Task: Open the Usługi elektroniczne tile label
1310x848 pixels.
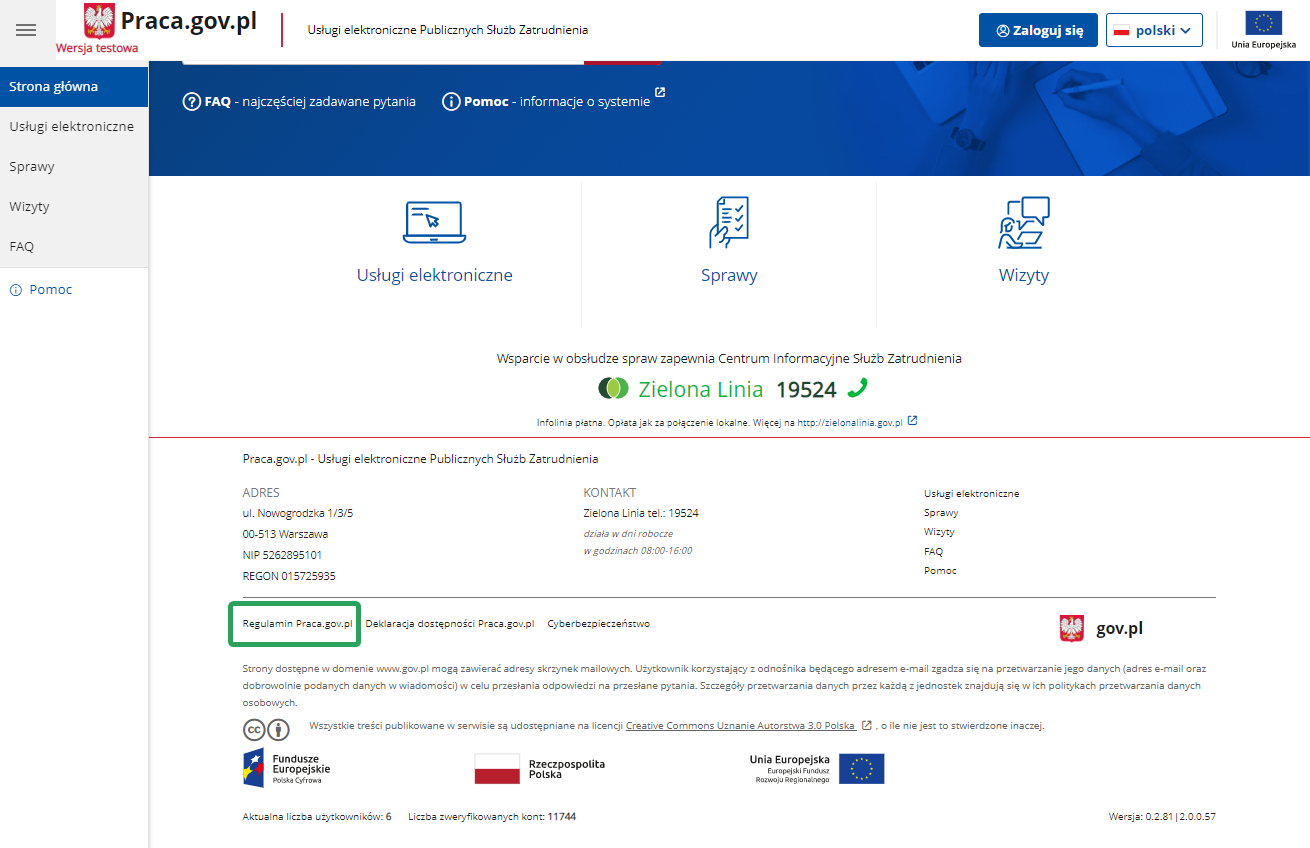Action: point(435,275)
